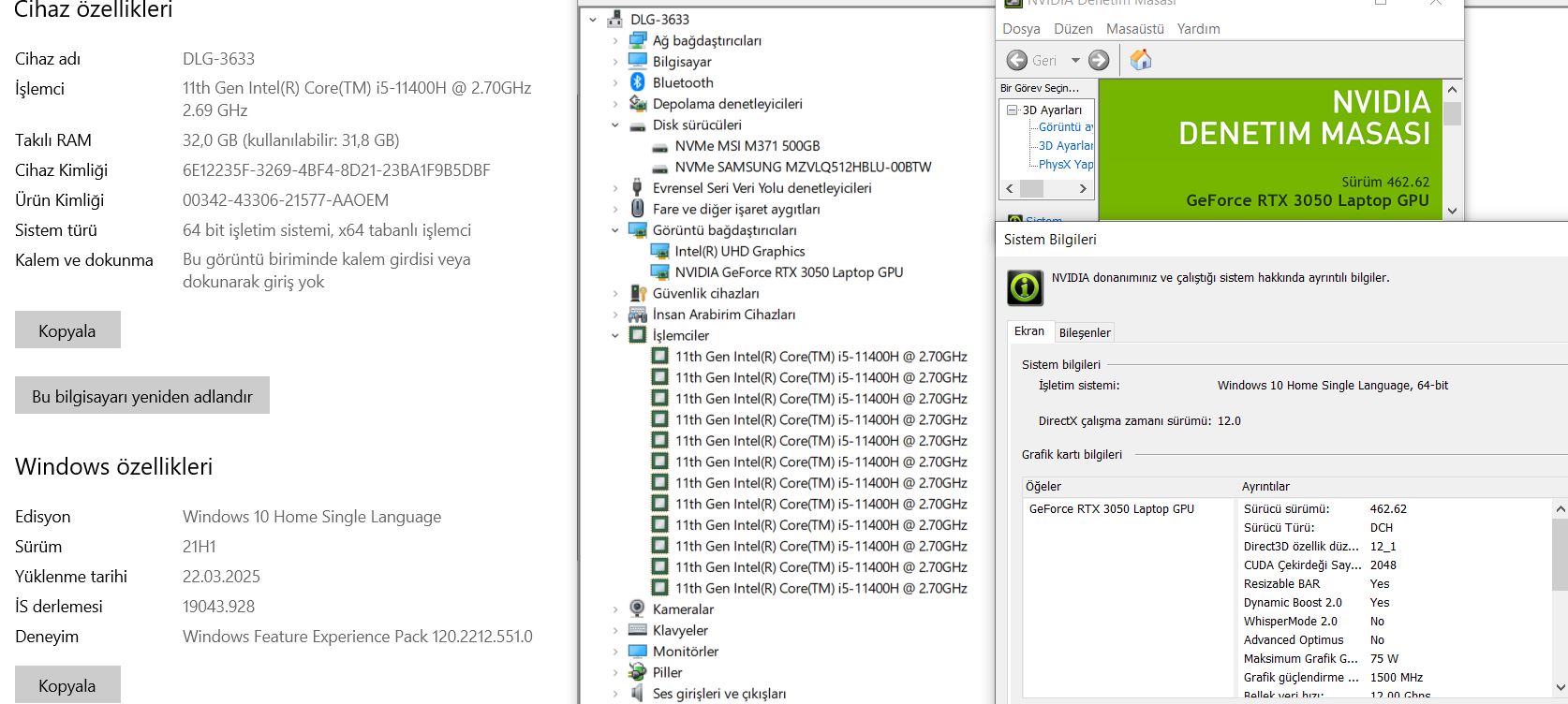This screenshot has height=704, width=1568.
Task: Go back with the Geri arrow in NVIDIA panel
Action: click(x=1017, y=61)
